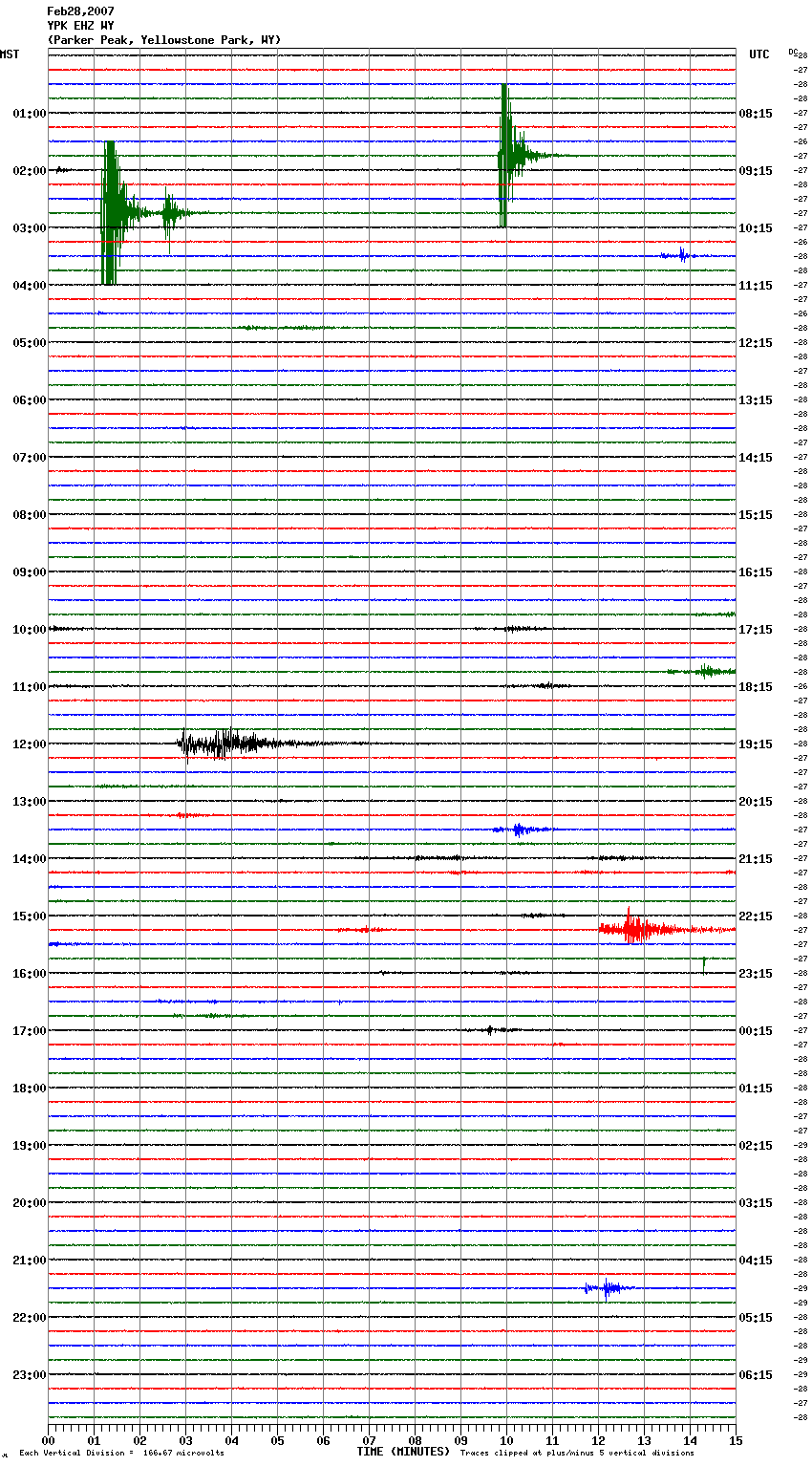
Task: Click the 12:00 MST time label
Action: (30, 744)
